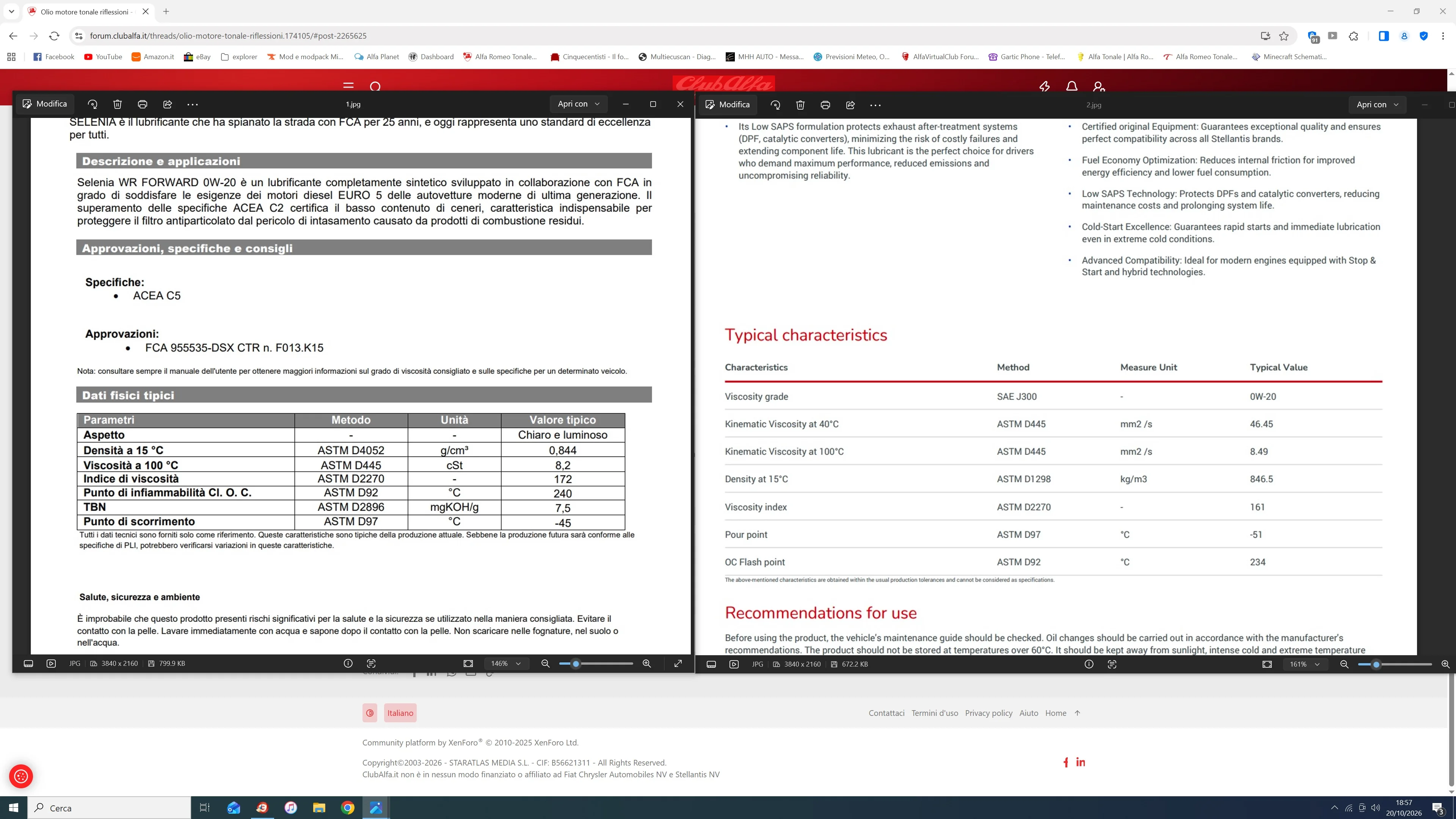This screenshot has width=1456, height=819.
Task: Expand Apri con dropdown in 2.jpg viewer
Action: click(1378, 105)
